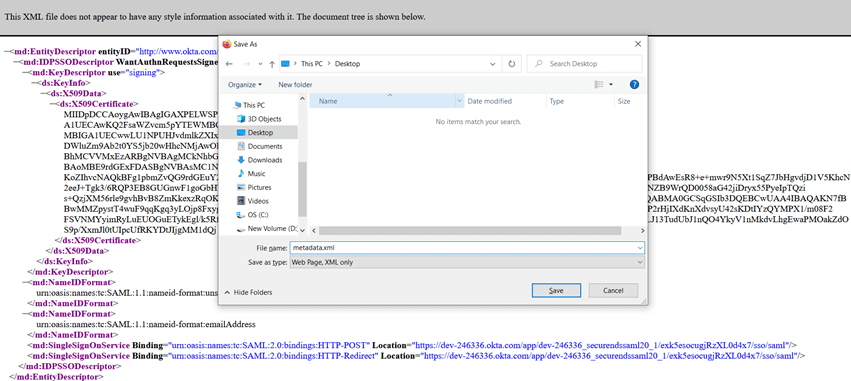Image resolution: width=851 pixels, height=381 pixels.
Task: Select OS (C:) drive
Action: 252,215
